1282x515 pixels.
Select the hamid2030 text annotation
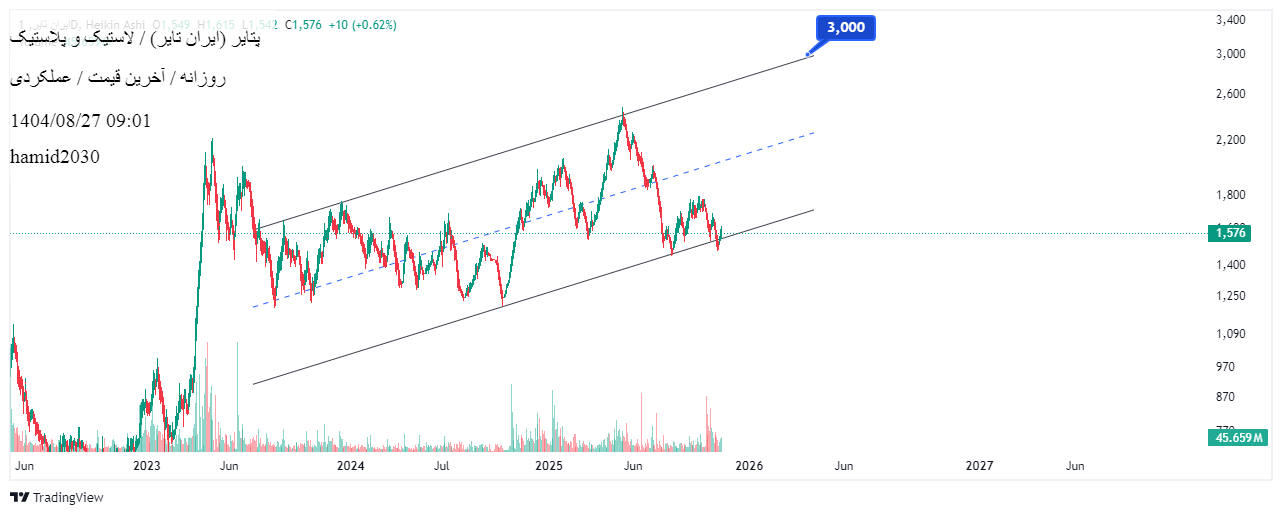point(55,157)
